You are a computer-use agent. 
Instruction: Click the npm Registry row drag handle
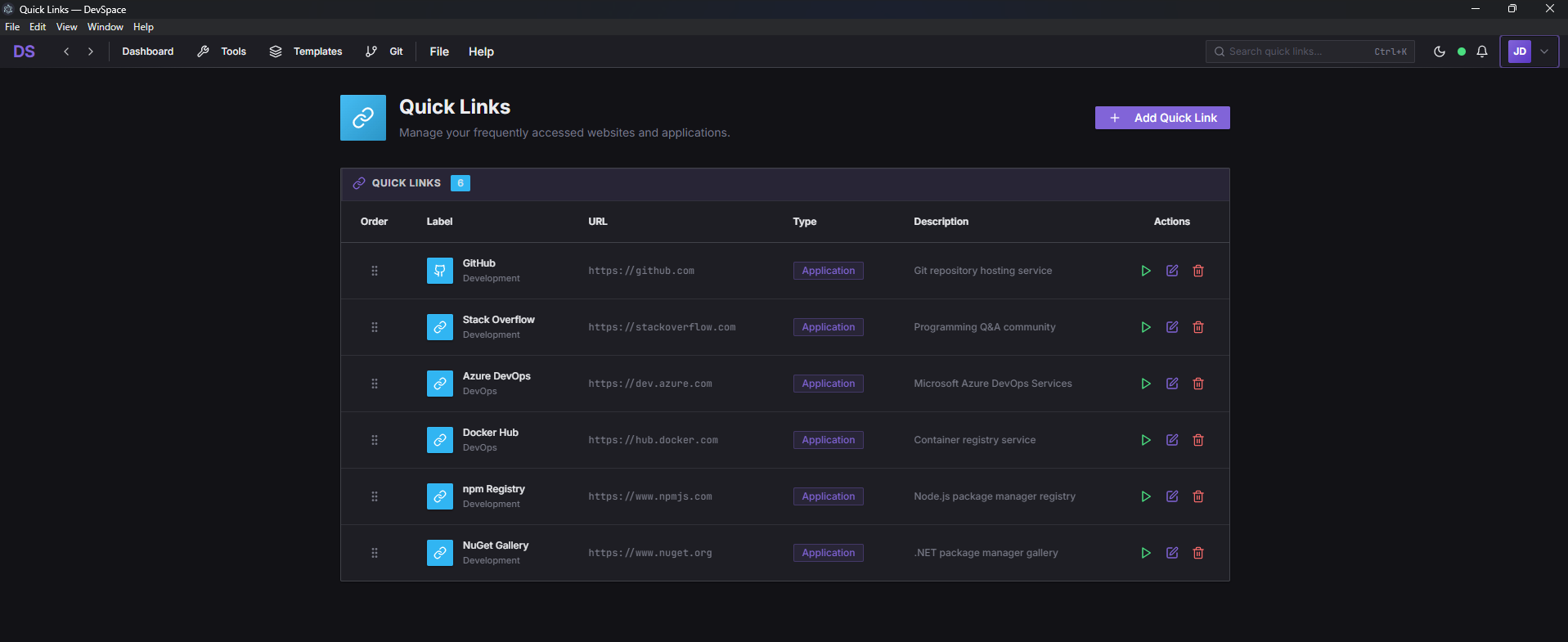(375, 496)
